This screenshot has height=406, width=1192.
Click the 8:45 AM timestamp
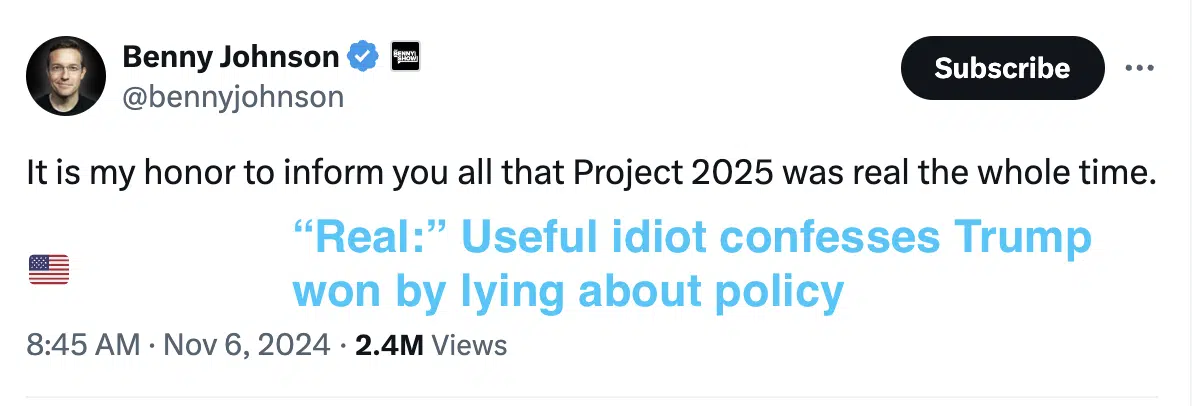tap(83, 345)
